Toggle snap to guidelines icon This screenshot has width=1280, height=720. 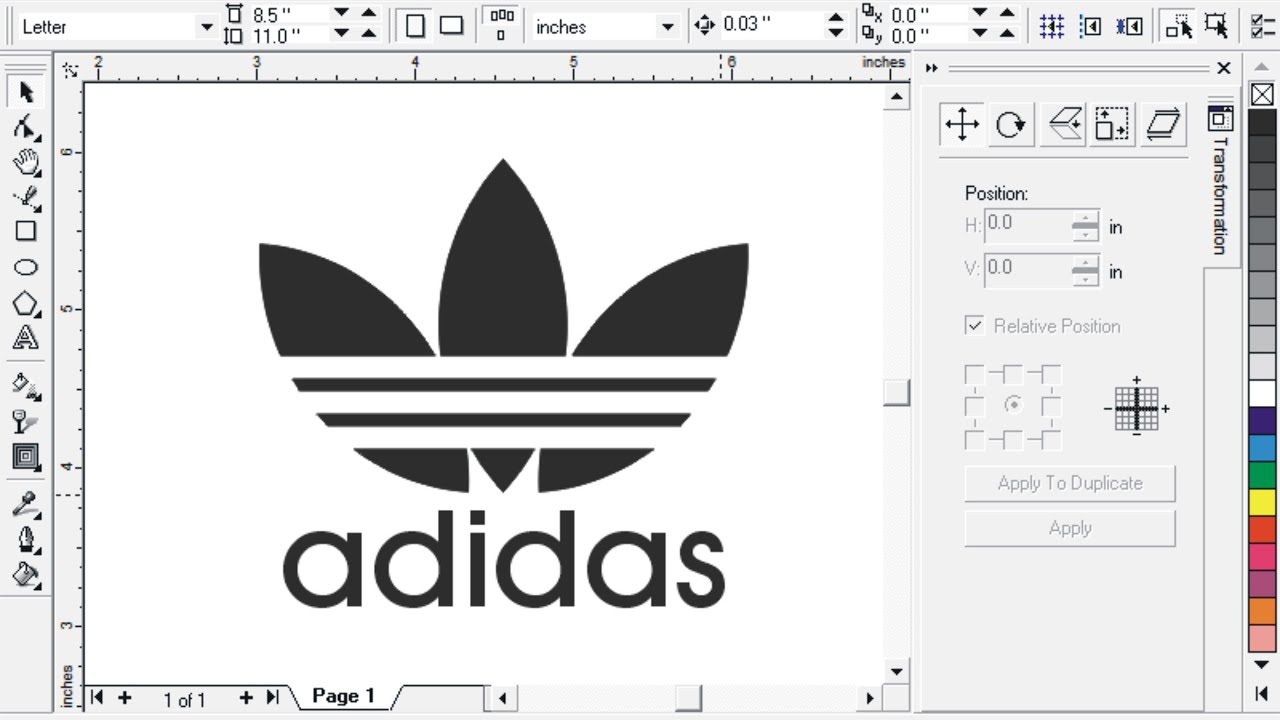1091,26
